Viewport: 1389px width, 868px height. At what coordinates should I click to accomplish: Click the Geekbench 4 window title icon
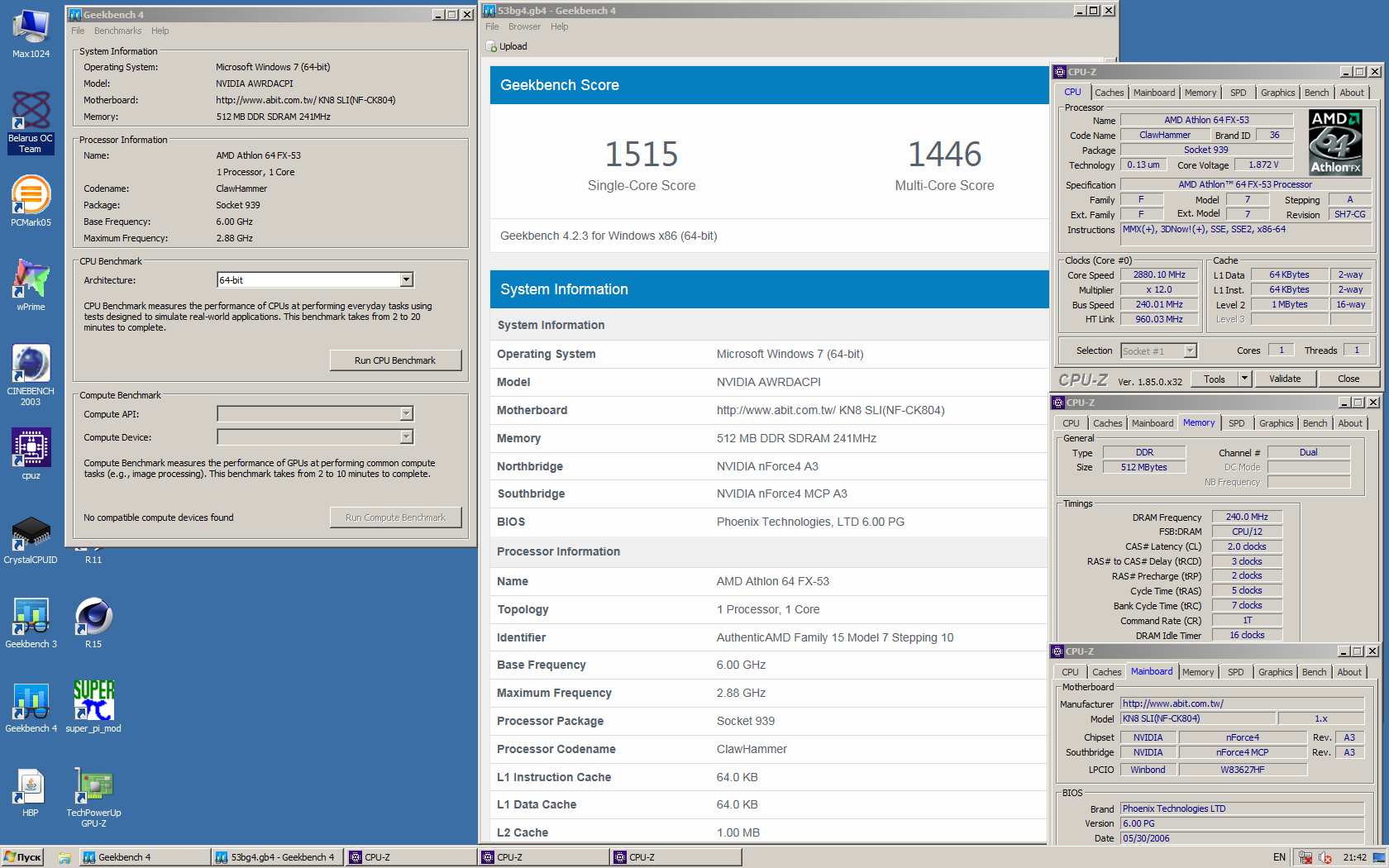pos(75,14)
